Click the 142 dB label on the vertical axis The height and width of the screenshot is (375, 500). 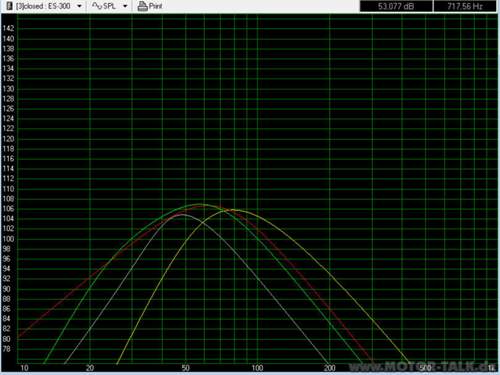click(8, 28)
